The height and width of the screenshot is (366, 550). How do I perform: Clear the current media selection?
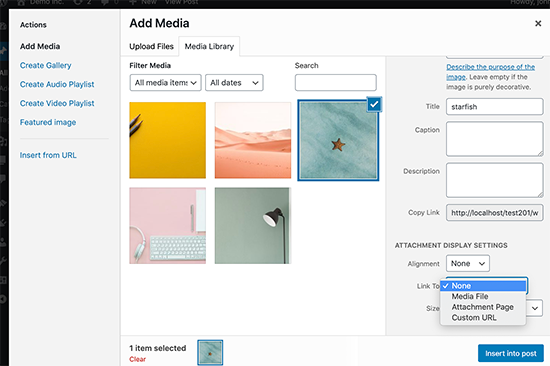point(138,359)
